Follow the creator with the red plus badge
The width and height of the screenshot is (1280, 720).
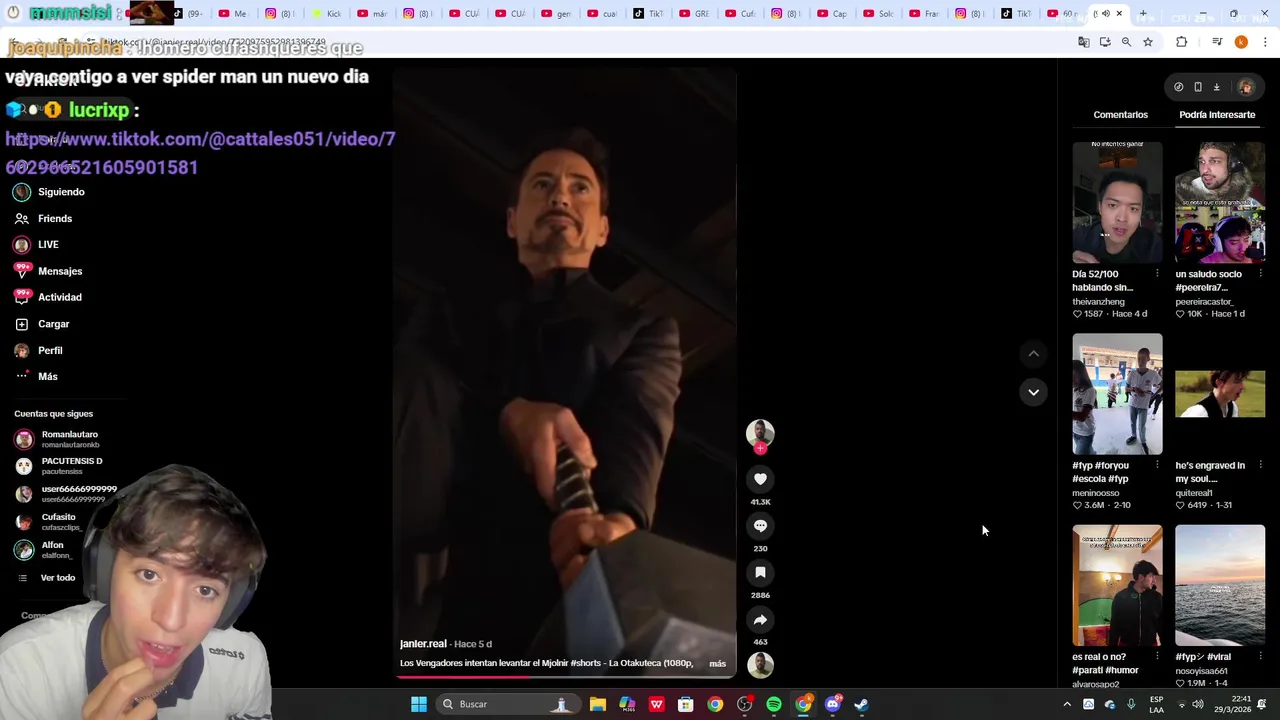(x=760, y=449)
